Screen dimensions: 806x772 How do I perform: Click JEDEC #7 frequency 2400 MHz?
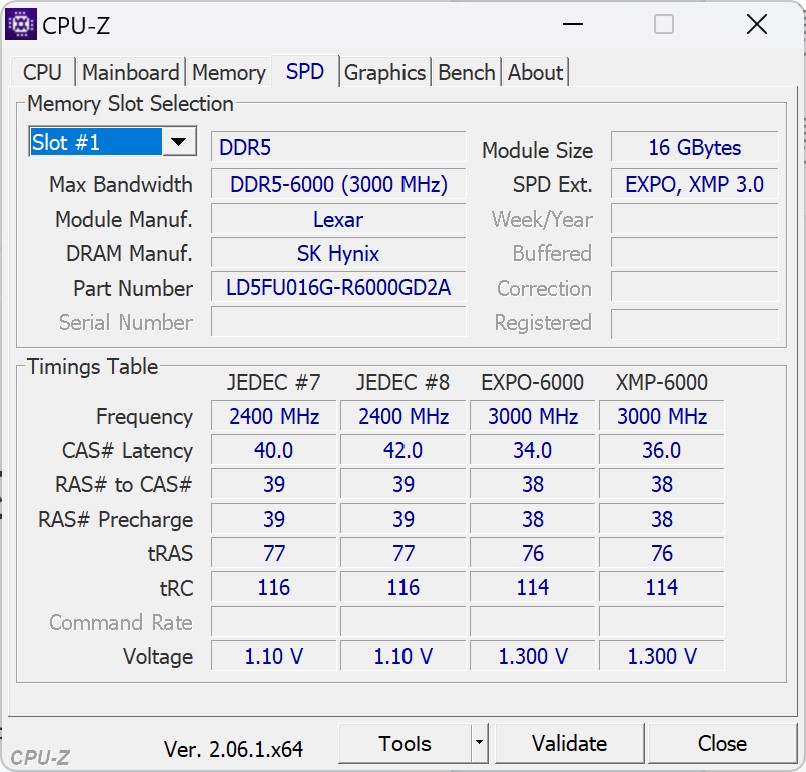pyautogui.click(x=273, y=416)
